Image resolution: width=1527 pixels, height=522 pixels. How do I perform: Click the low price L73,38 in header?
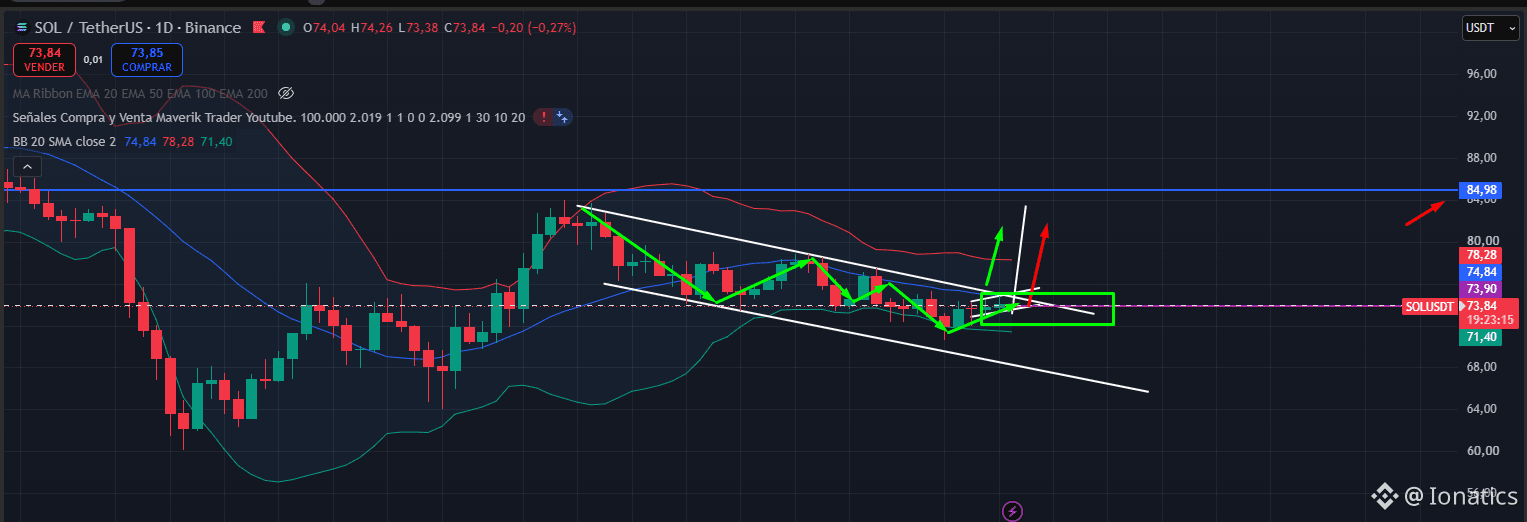point(416,28)
